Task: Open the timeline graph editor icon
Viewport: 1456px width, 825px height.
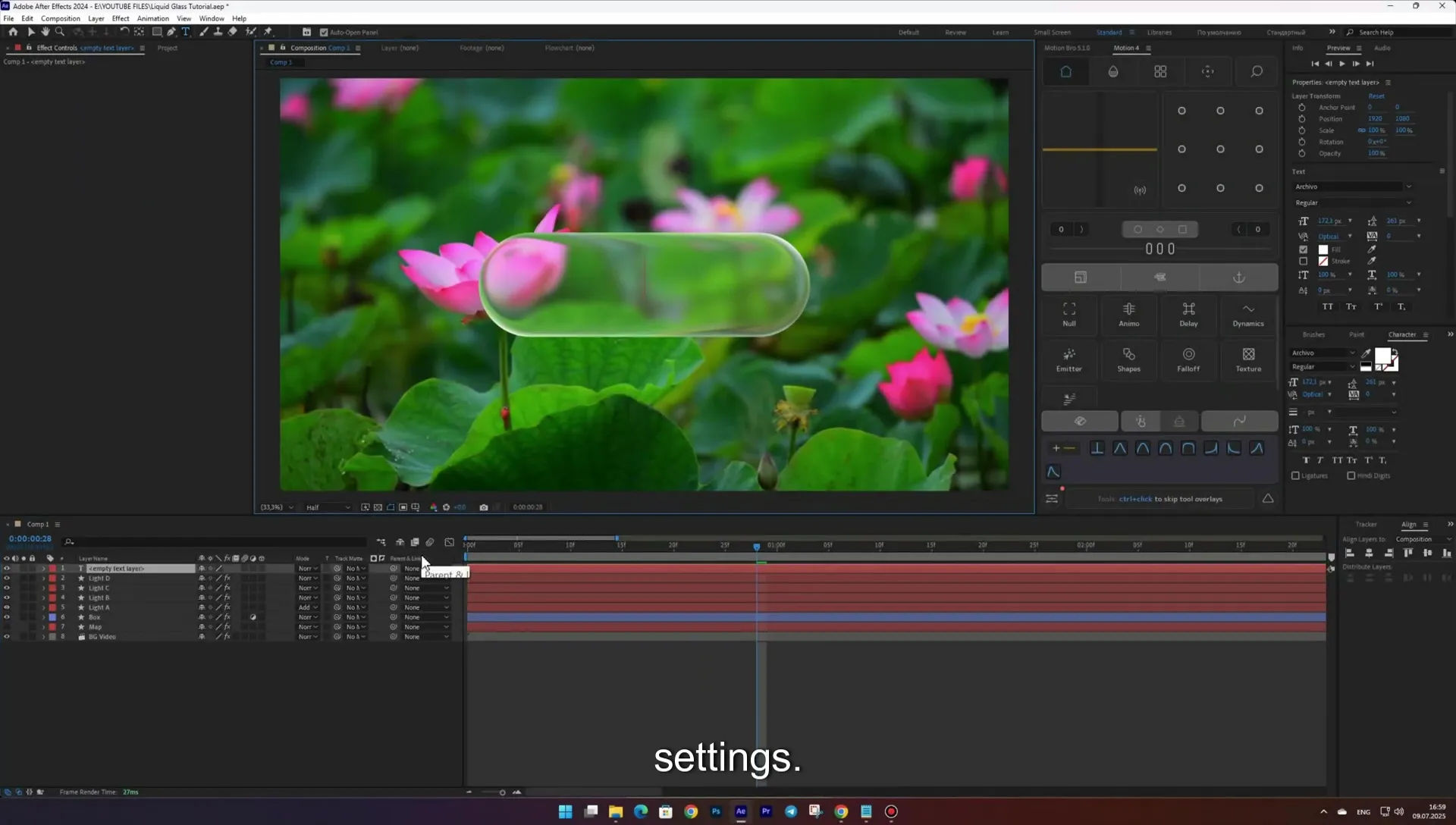Action: [450, 542]
